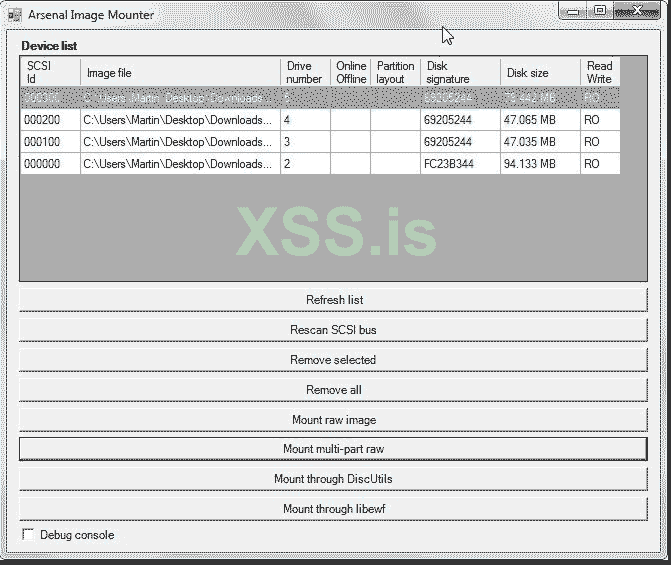The height and width of the screenshot is (565, 671).
Task: Click the Read Write column header
Action: (x=600, y=72)
